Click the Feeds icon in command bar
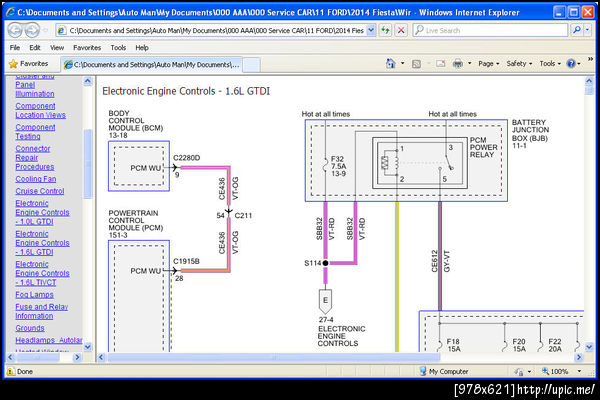This screenshot has width=600, height=400. (416, 64)
